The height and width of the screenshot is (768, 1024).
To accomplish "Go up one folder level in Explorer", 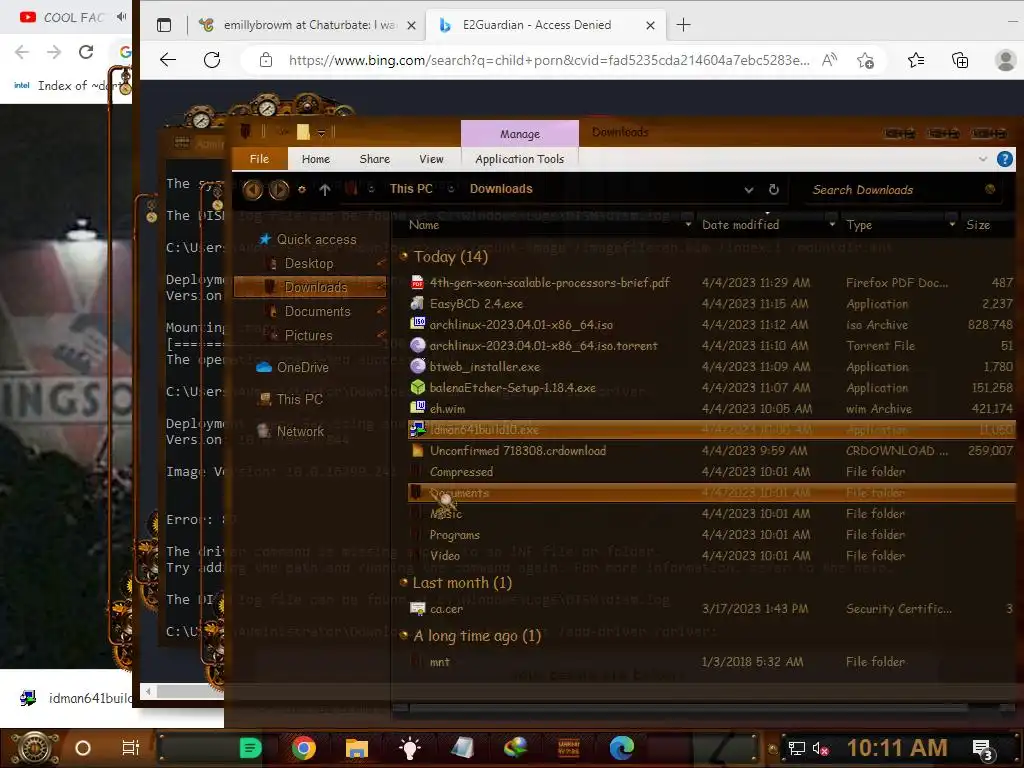I will (x=324, y=189).
